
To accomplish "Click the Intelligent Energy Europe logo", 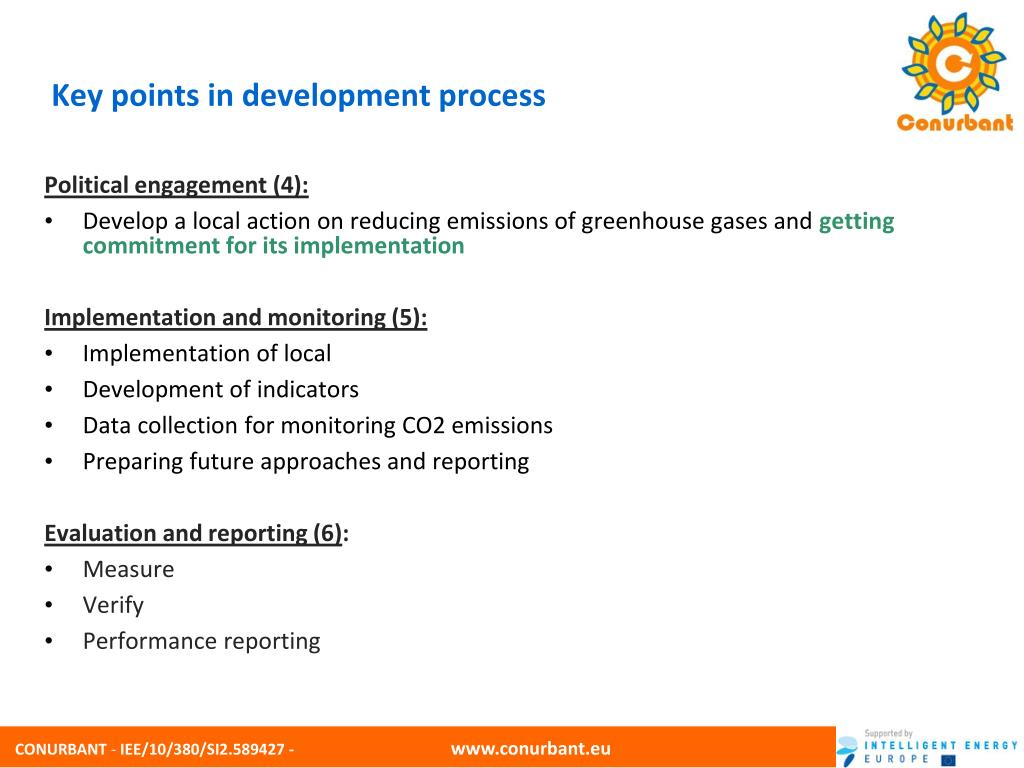I will tap(927, 748).
